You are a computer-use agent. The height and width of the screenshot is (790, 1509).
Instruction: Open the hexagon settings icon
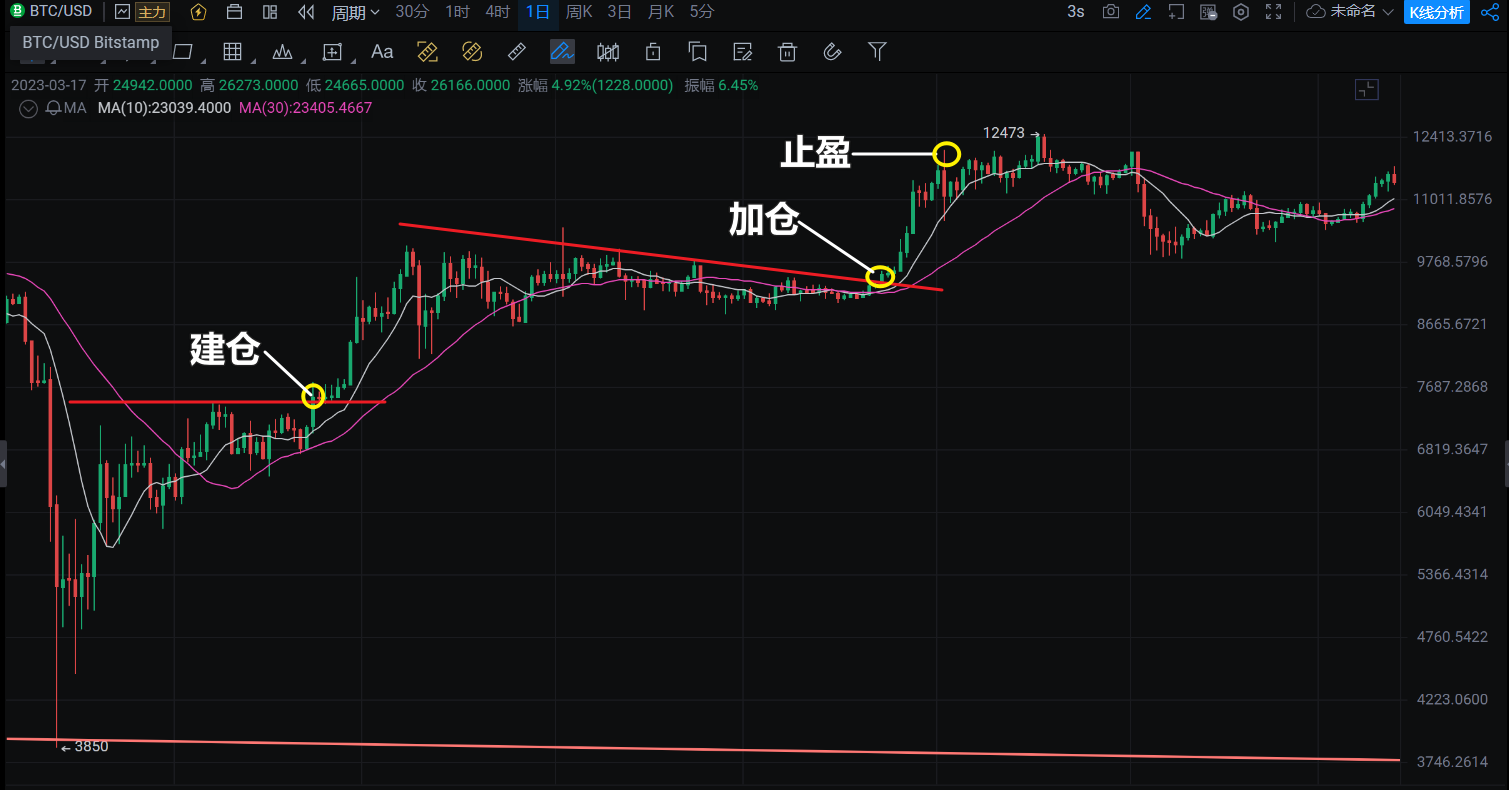(1241, 12)
